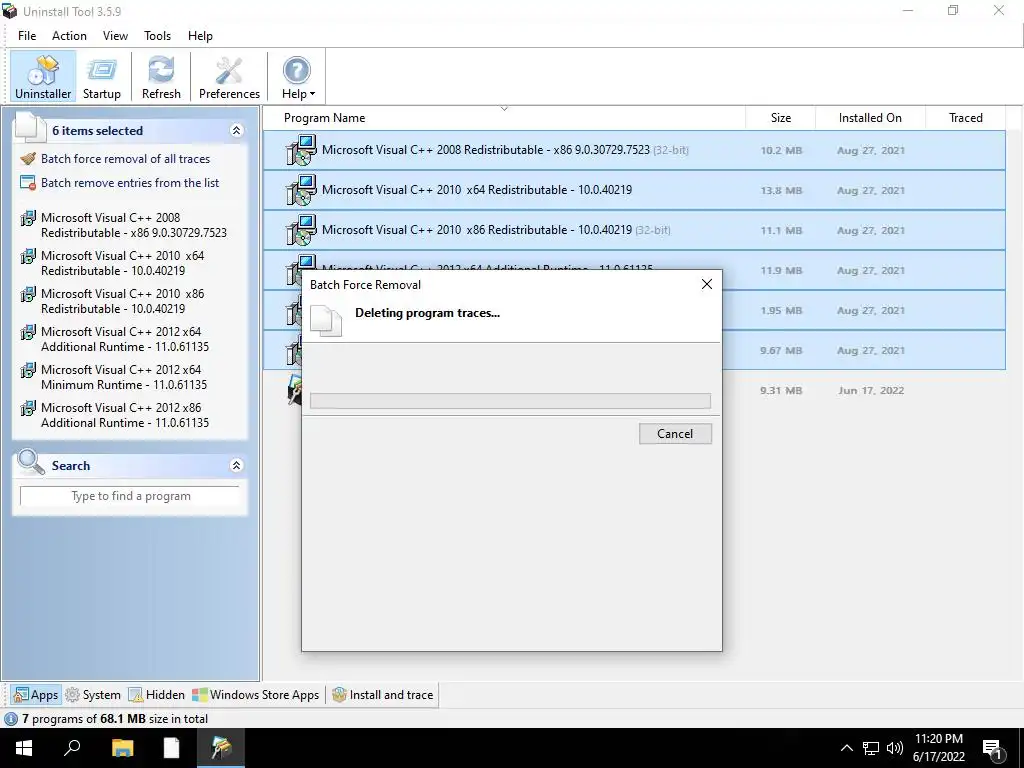Select Visual C++ 2008 icon in sidebar
The image size is (1024, 768).
pos(28,218)
